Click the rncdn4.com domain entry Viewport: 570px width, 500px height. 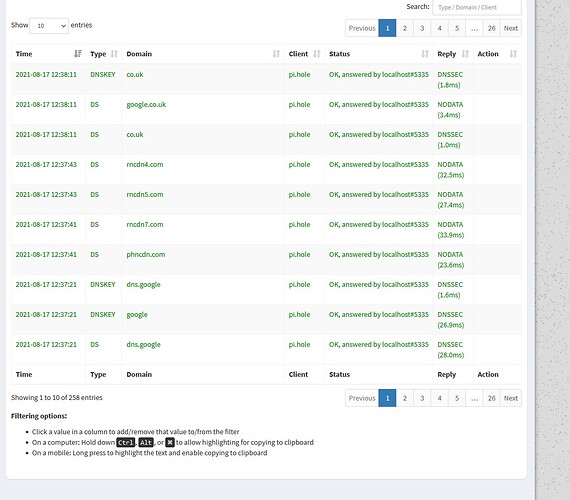(x=145, y=164)
